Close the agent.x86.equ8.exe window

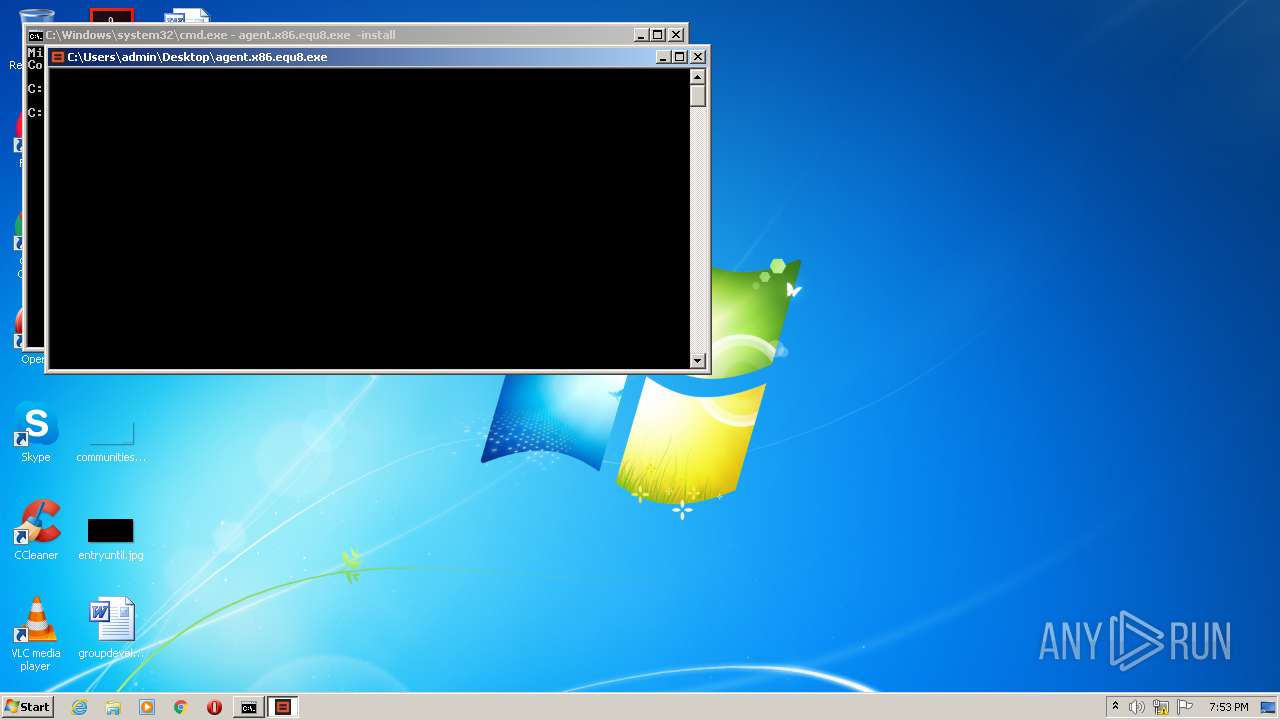tap(698, 57)
